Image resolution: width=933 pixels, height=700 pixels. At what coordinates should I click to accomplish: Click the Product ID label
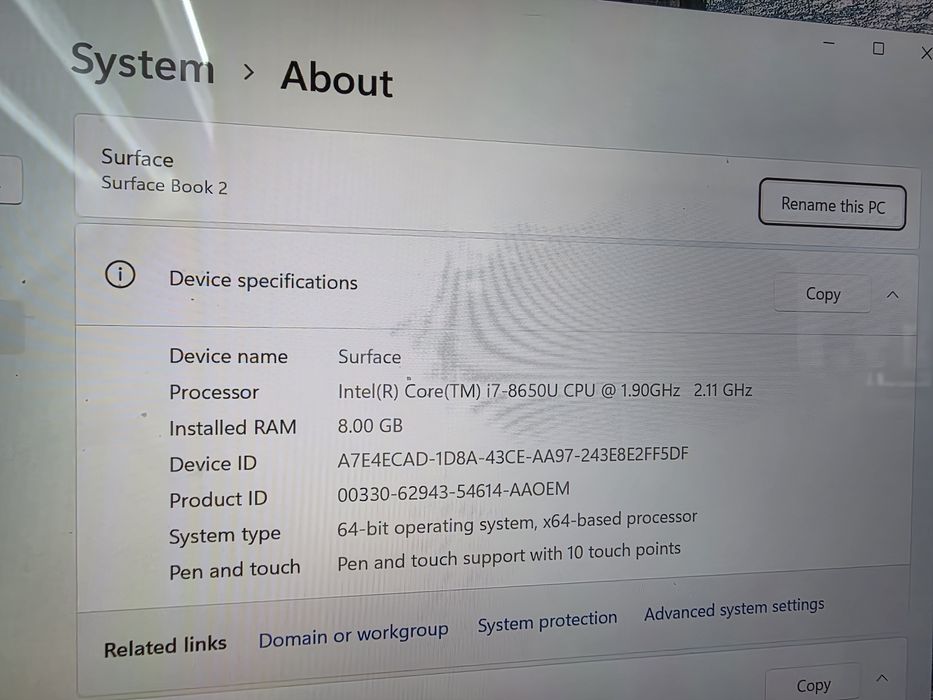click(218, 499)
